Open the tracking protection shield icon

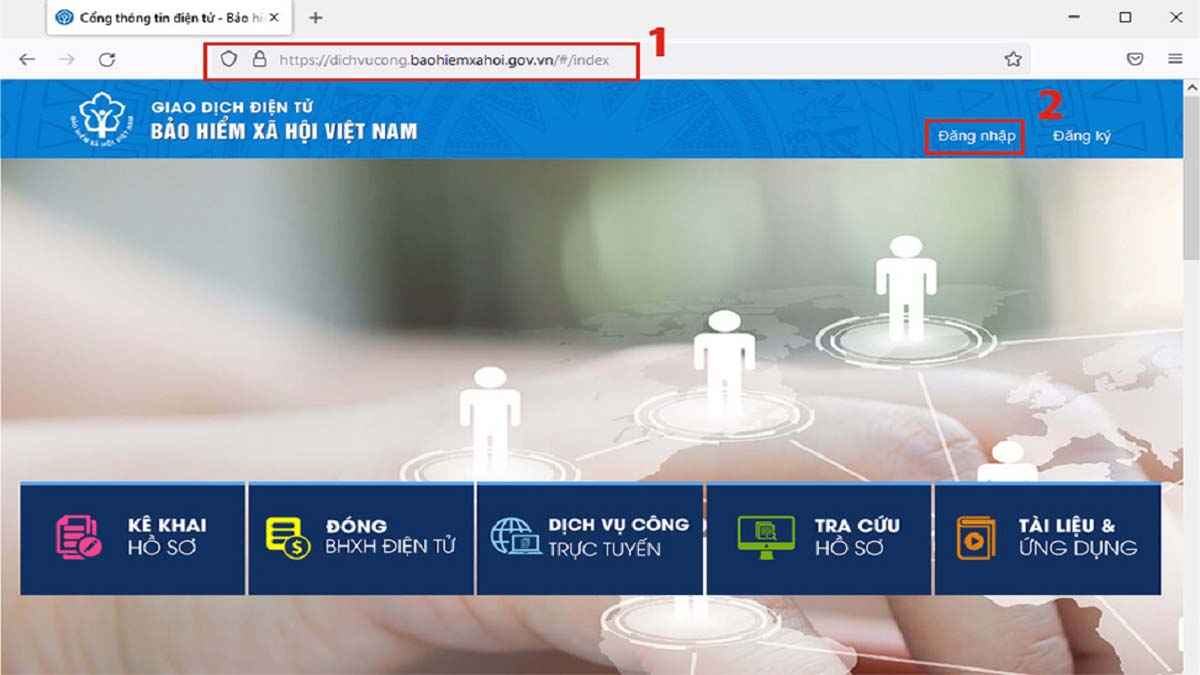228,59
